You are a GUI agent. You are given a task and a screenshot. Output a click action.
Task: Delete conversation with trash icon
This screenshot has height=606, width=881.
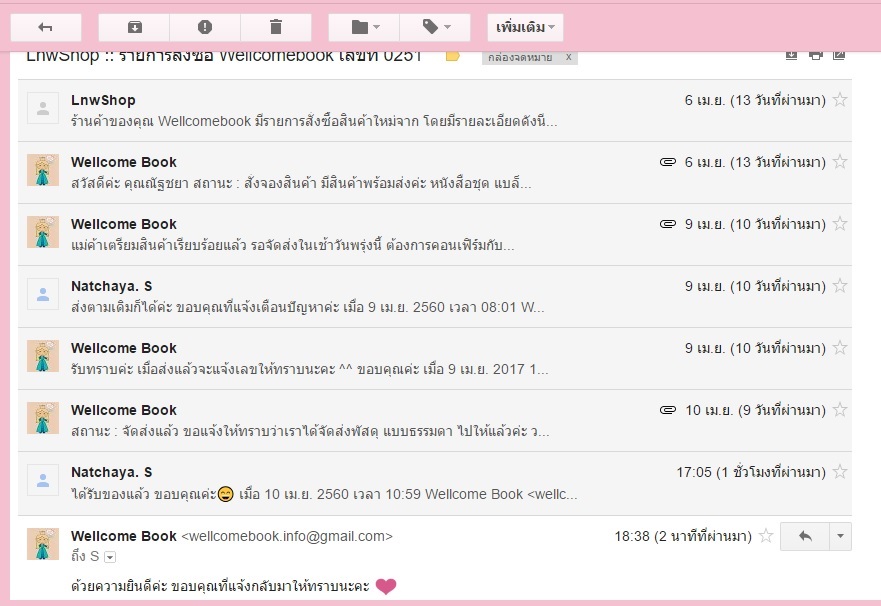point(276,27)
